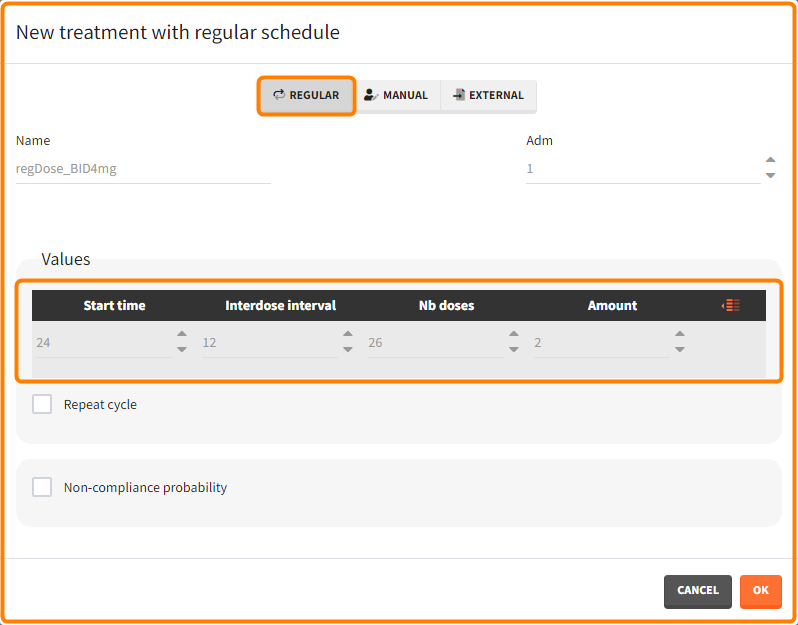
Task: Click the red remove-row icon in table header
Action: [731, 305]
